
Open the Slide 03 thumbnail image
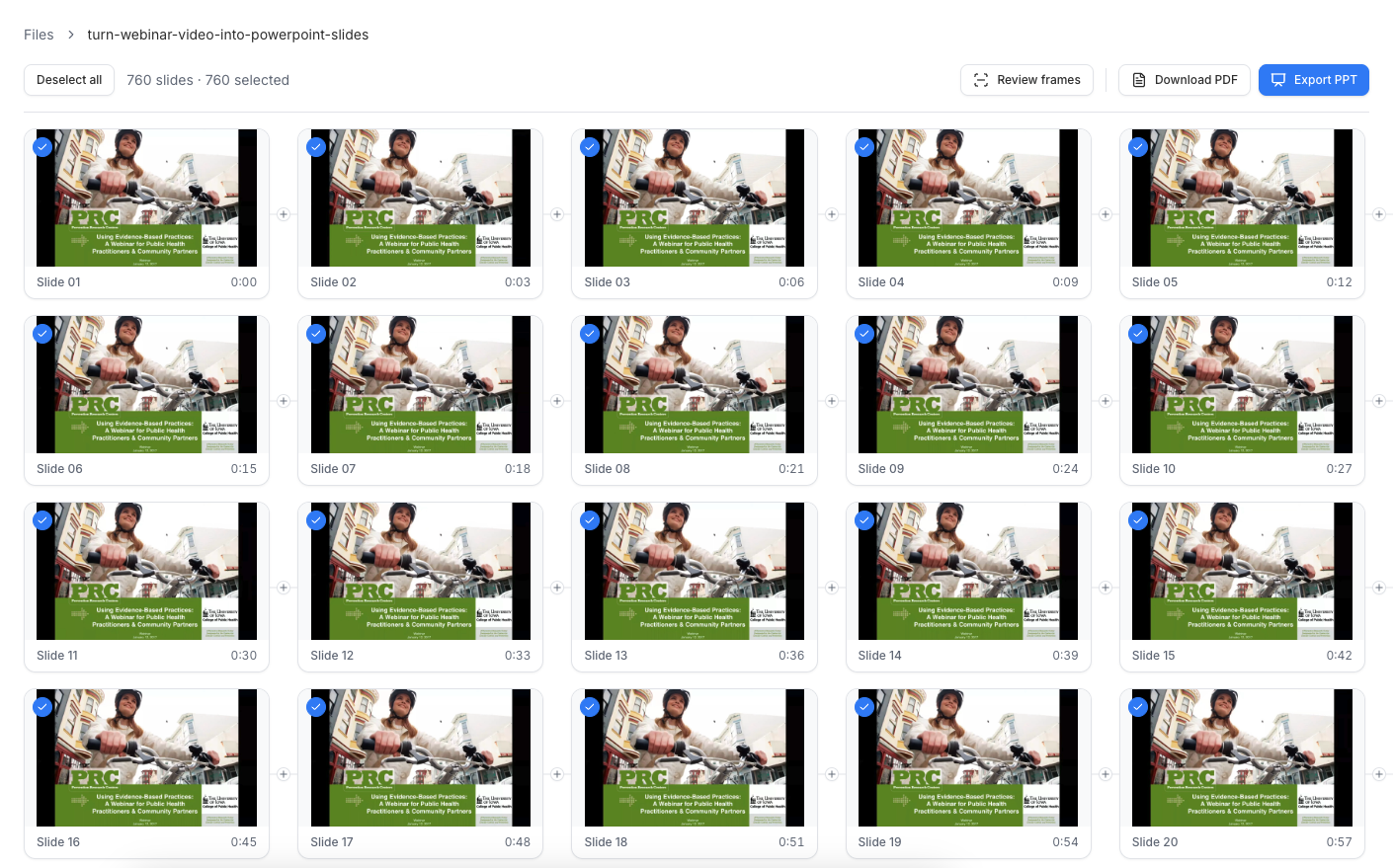click(x=695, y=197)
